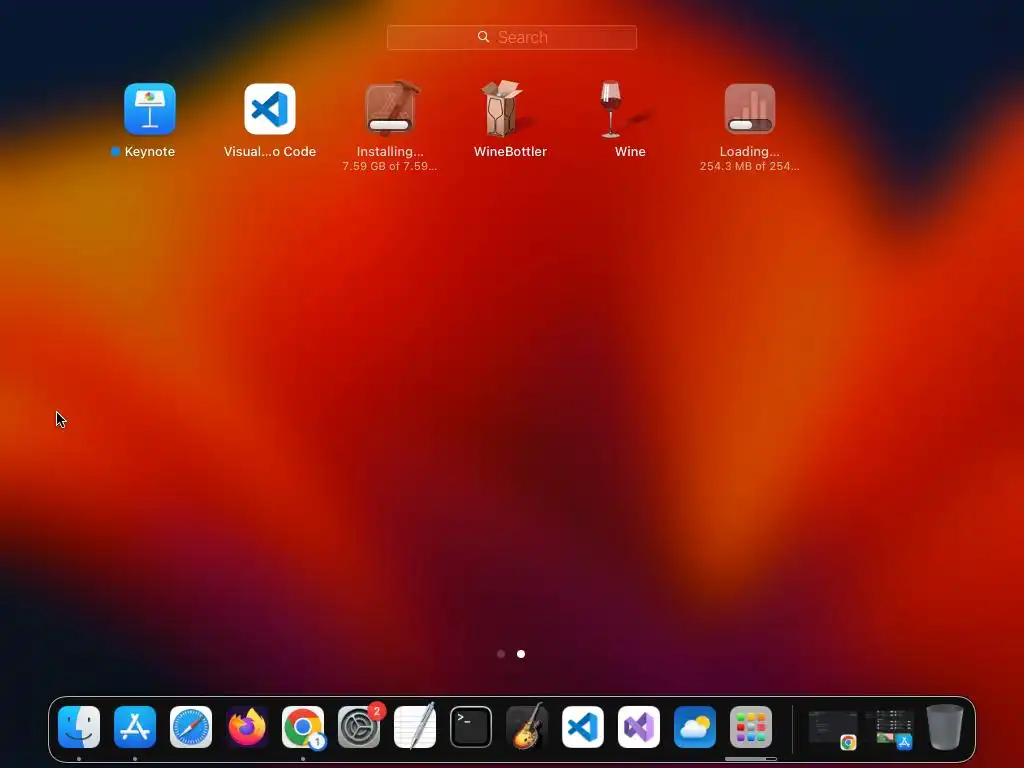Open the Trash in the Dock
This screenshot has width=1024, height=768.
tap(945, 727)
